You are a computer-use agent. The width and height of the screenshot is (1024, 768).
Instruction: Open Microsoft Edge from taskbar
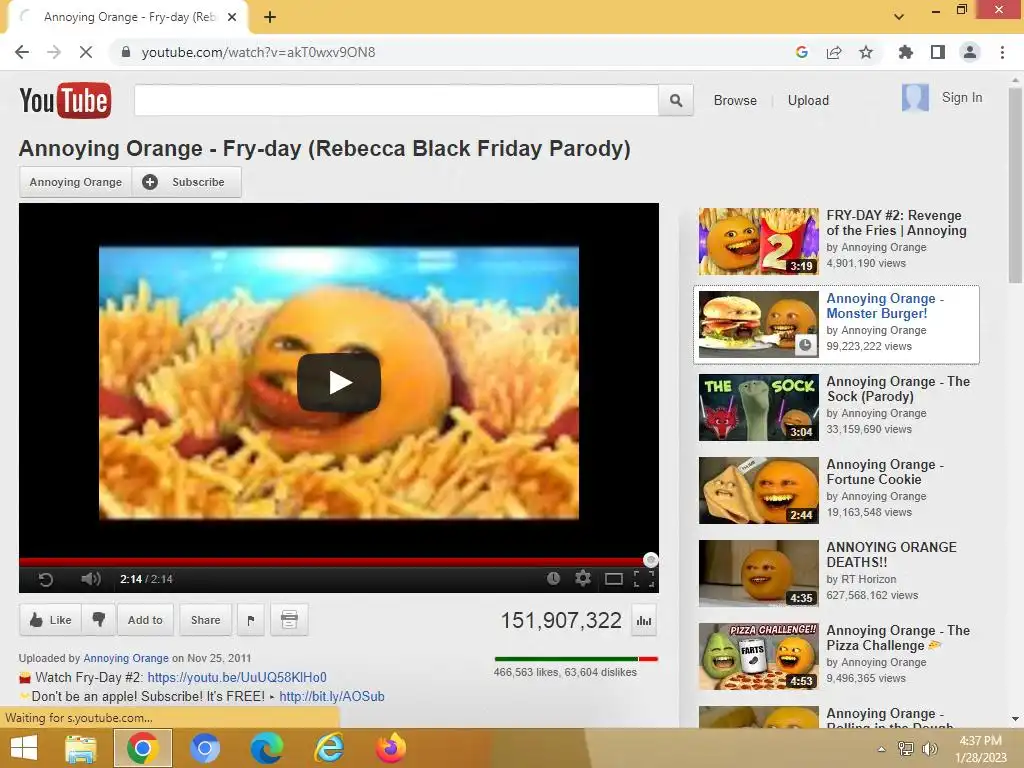(266, 748)
